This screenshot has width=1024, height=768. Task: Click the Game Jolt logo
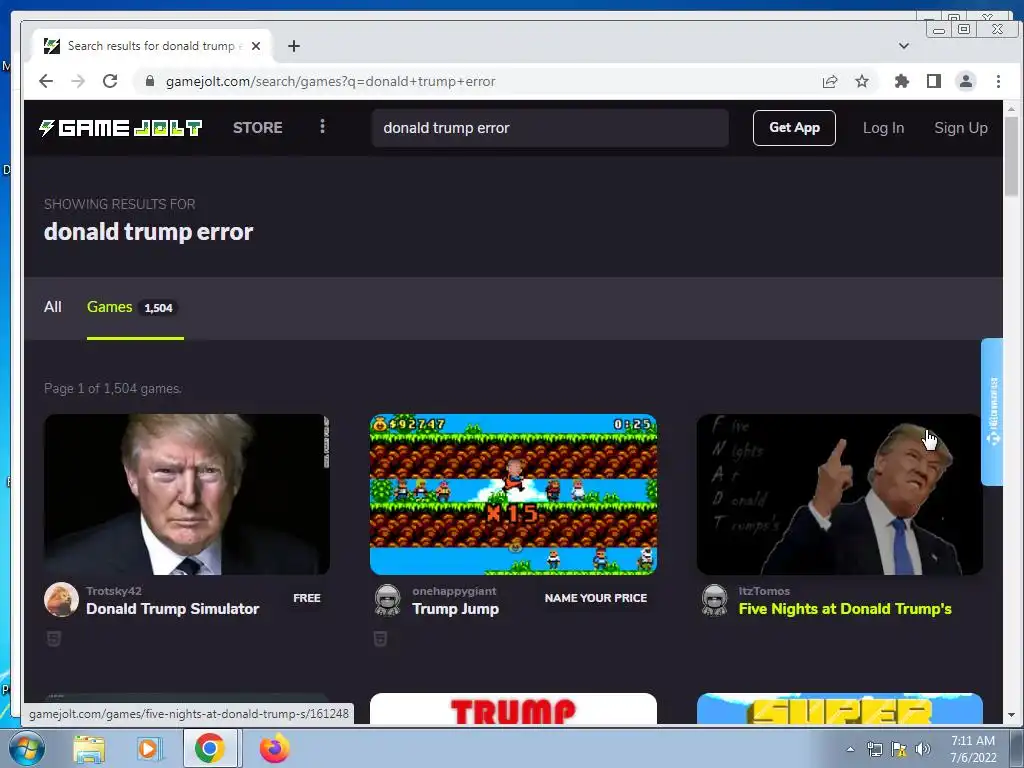(121, 128)
